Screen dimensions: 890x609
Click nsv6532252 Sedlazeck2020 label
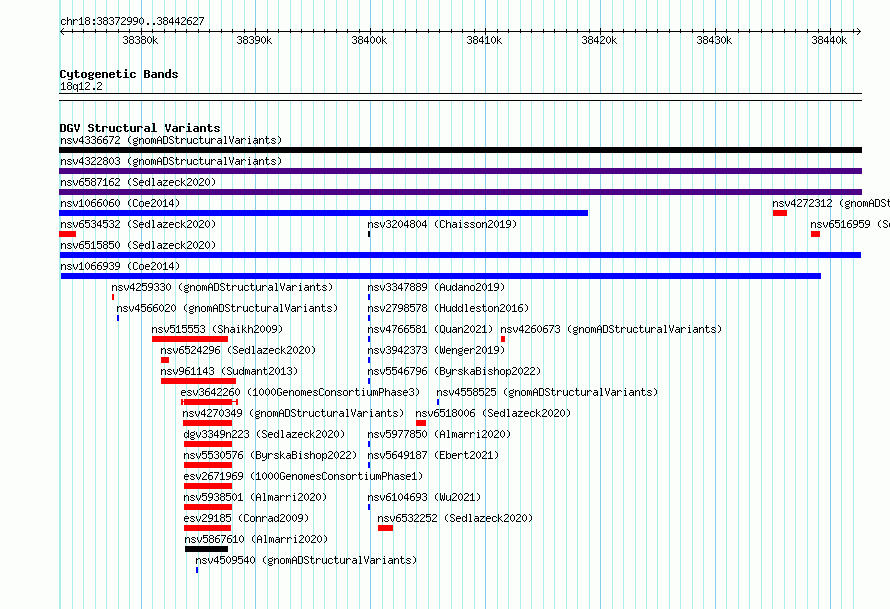(x=455, y=518)
